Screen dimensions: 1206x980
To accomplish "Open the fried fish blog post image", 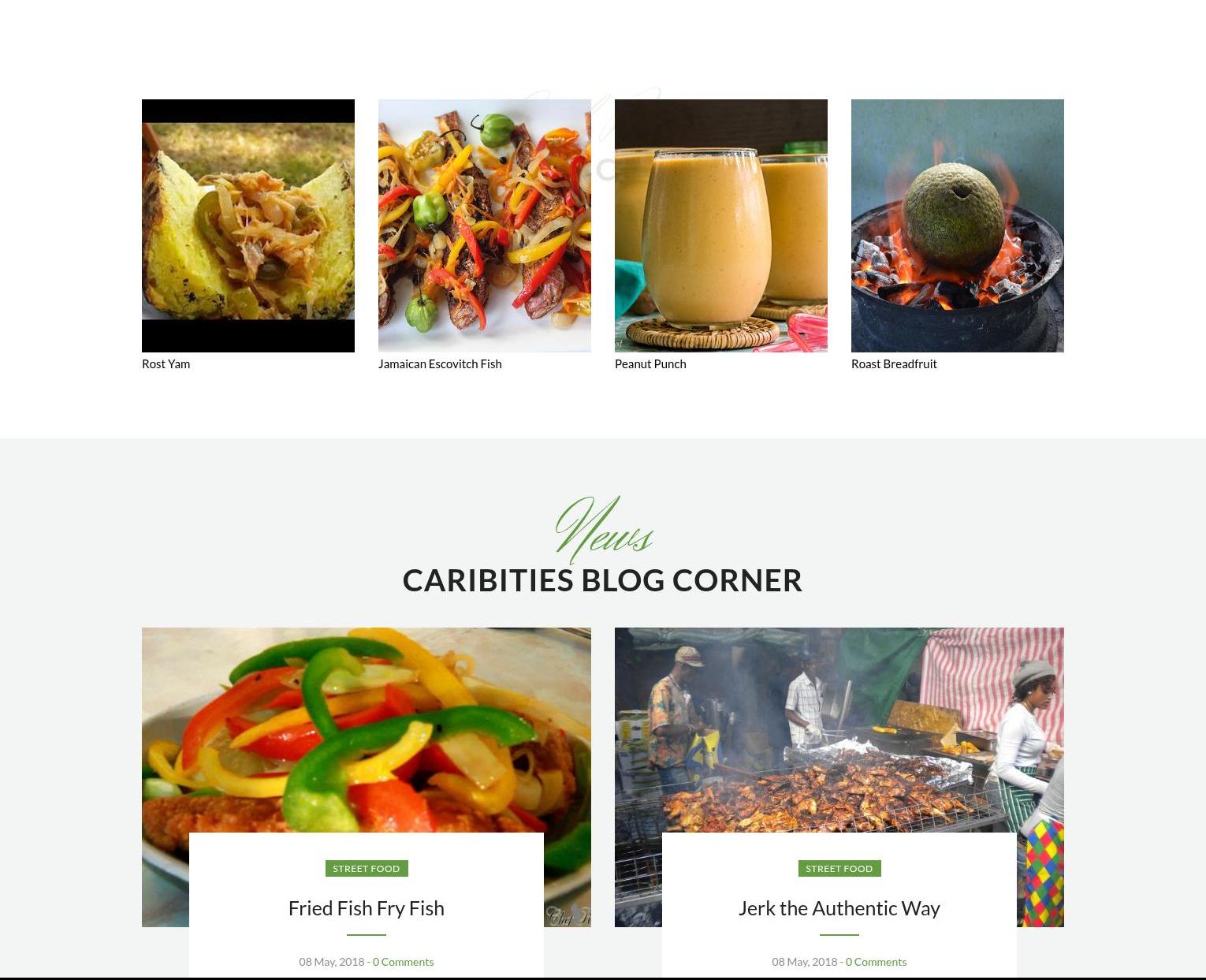I will [x=367, y=729].
